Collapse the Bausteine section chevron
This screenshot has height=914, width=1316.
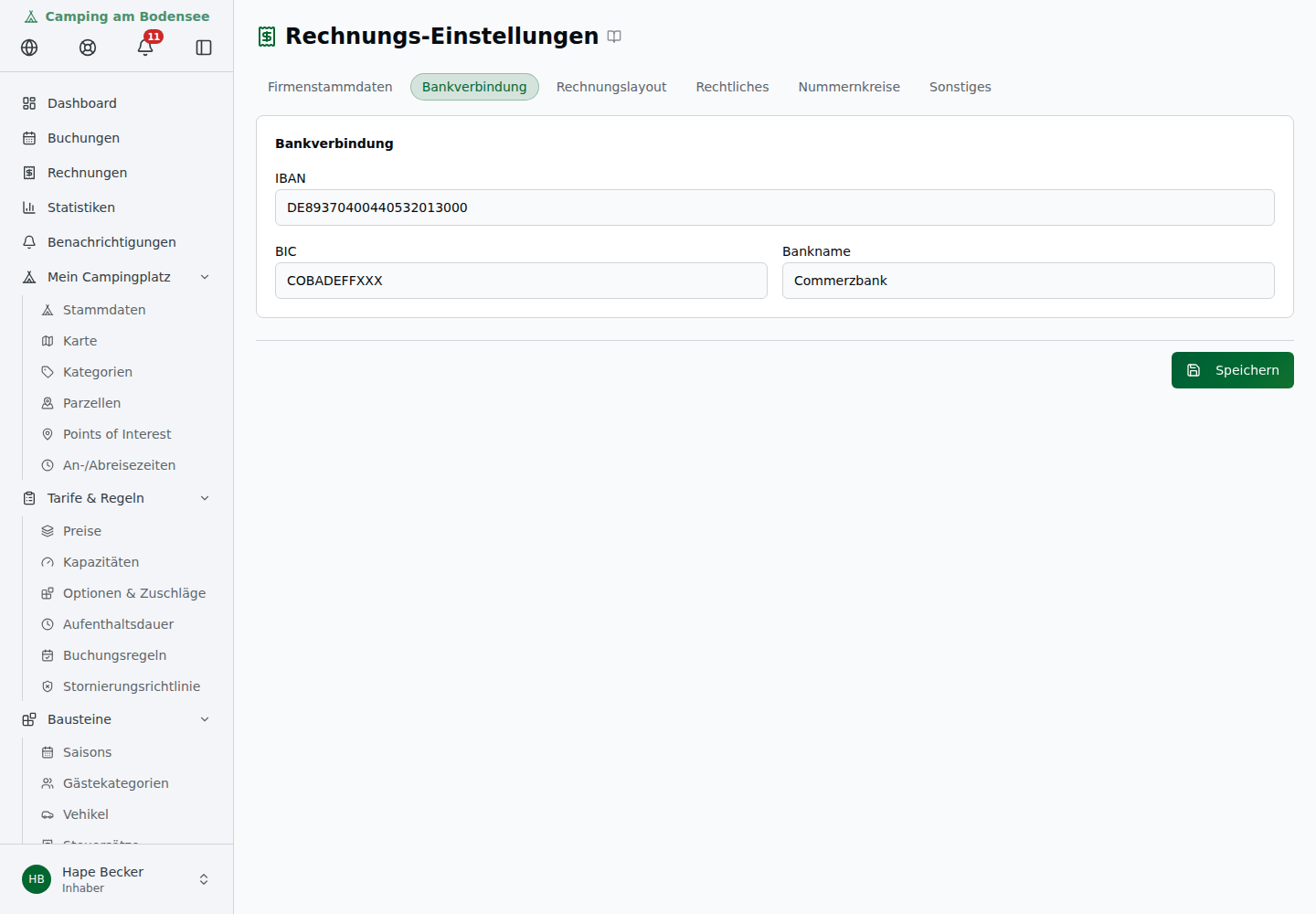coord(205,719)
